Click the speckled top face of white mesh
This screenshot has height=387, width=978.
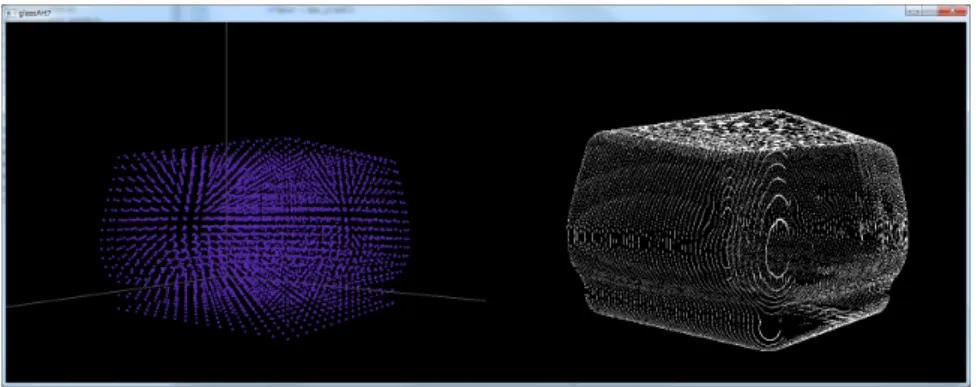742,130
